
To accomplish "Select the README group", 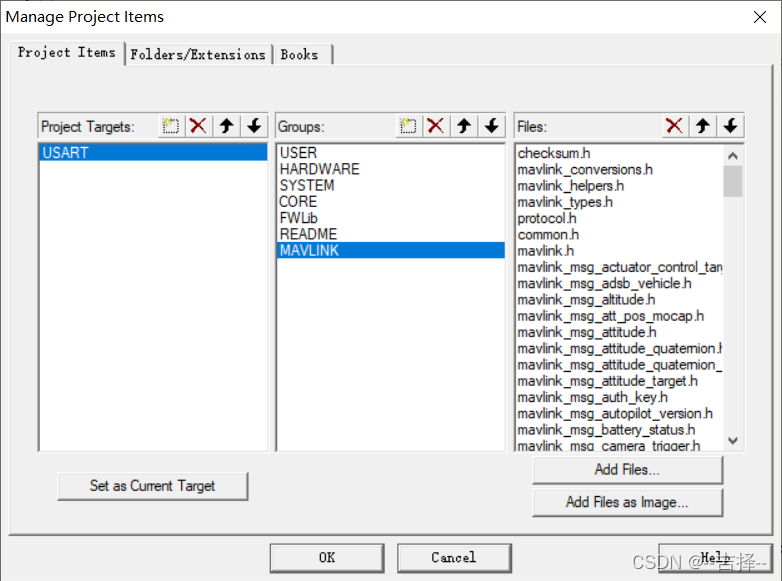I will pyautogui.click(x=391, y=234).
